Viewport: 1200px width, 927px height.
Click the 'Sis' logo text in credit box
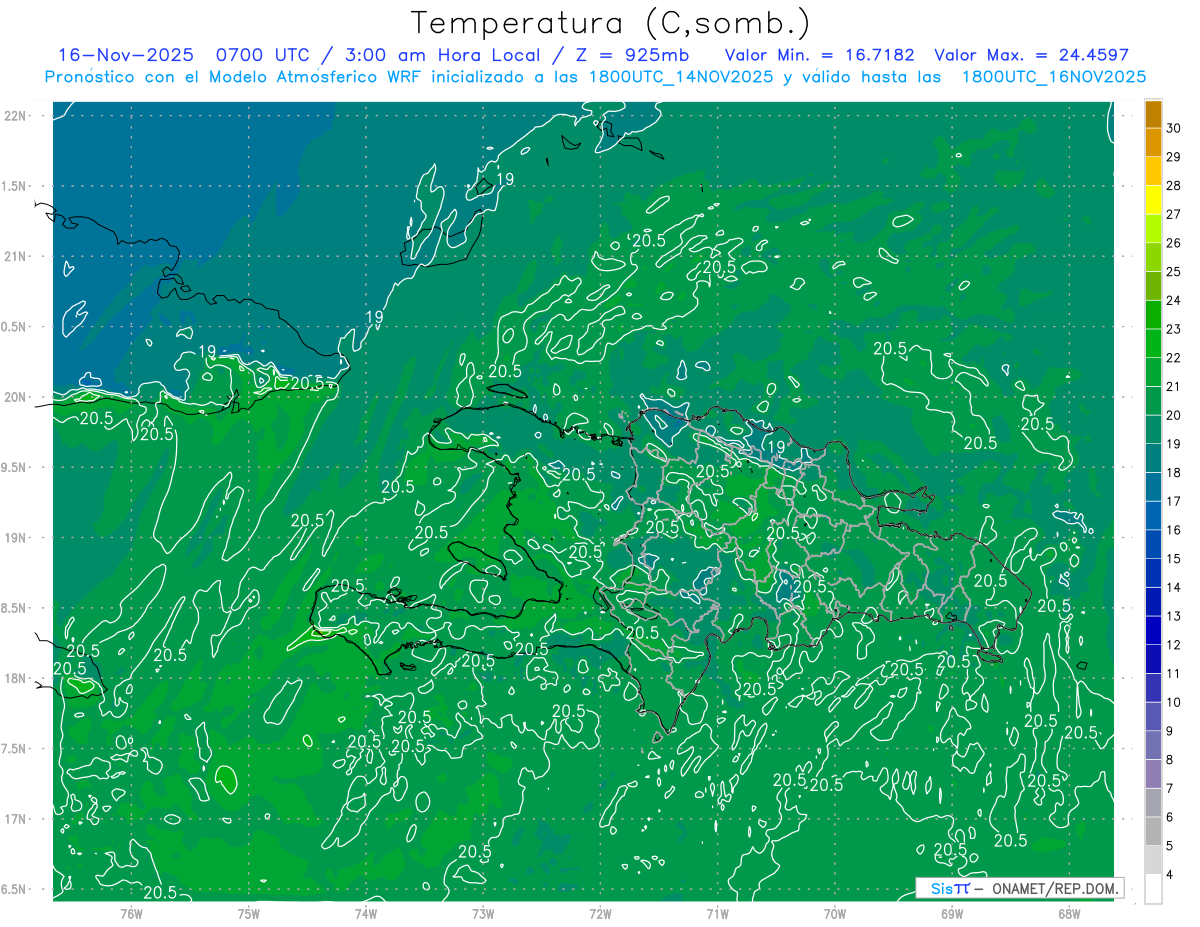tap(942, 888)
